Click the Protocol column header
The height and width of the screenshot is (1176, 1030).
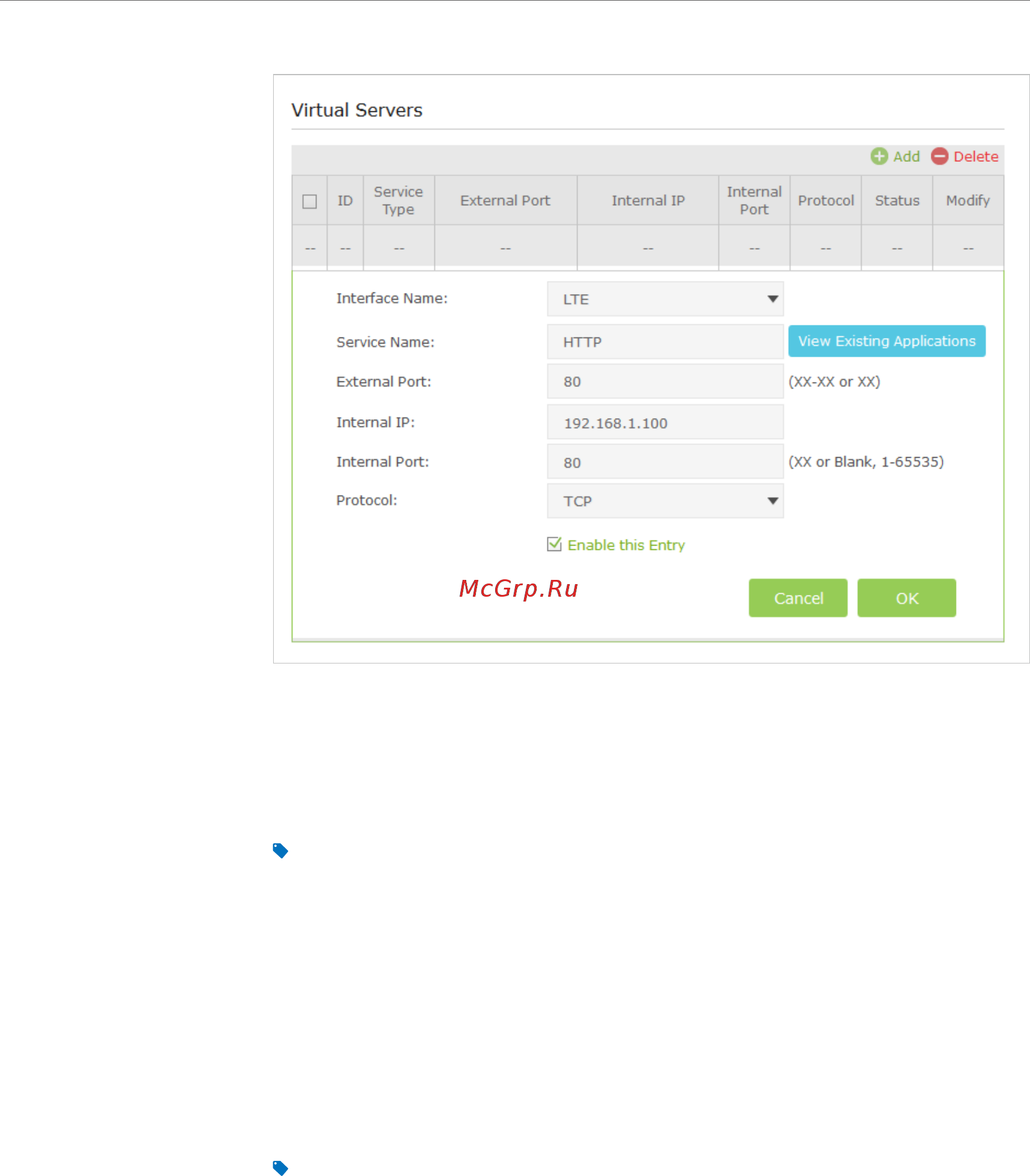[826, 200]
